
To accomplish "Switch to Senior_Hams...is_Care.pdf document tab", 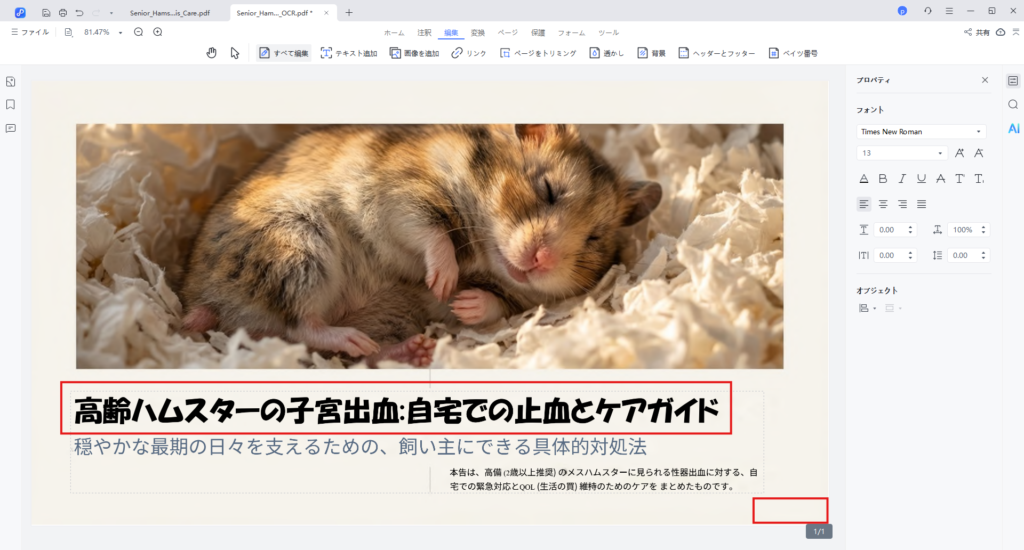I will pos(169,12).
